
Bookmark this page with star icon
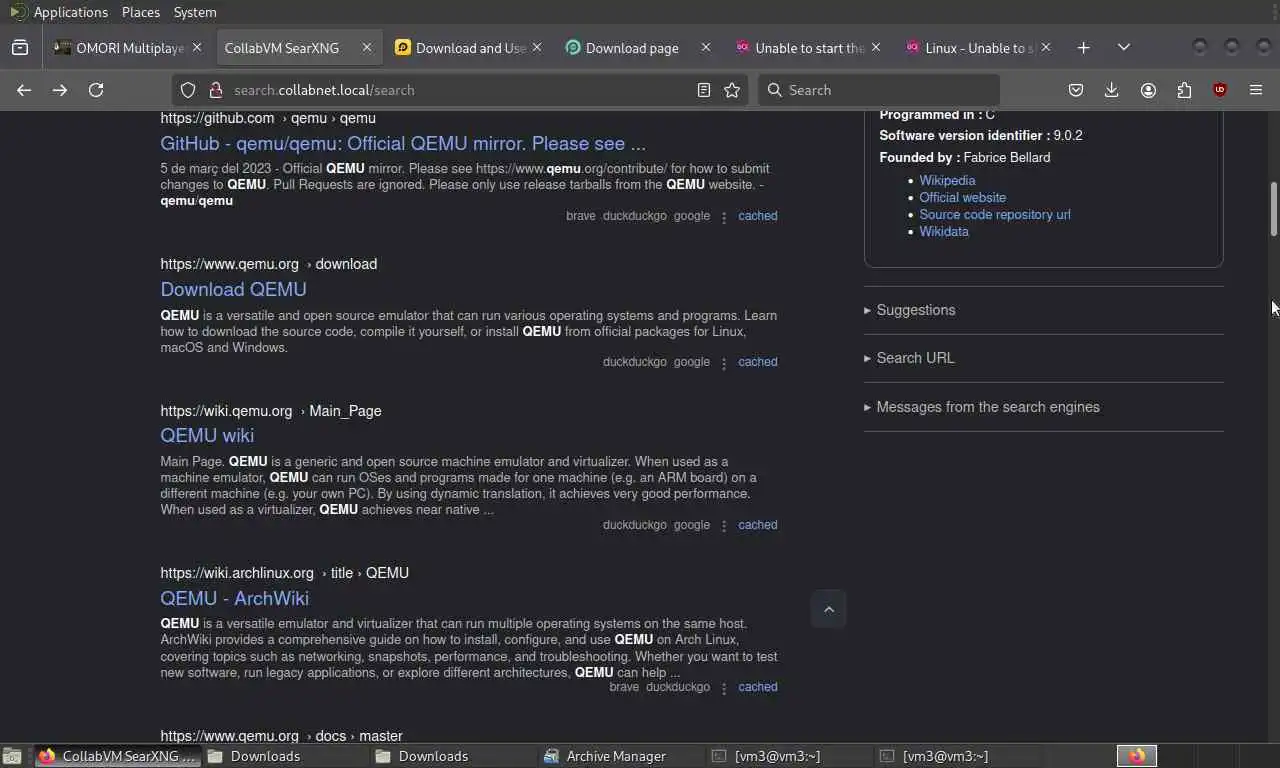[x=732, y=90]
